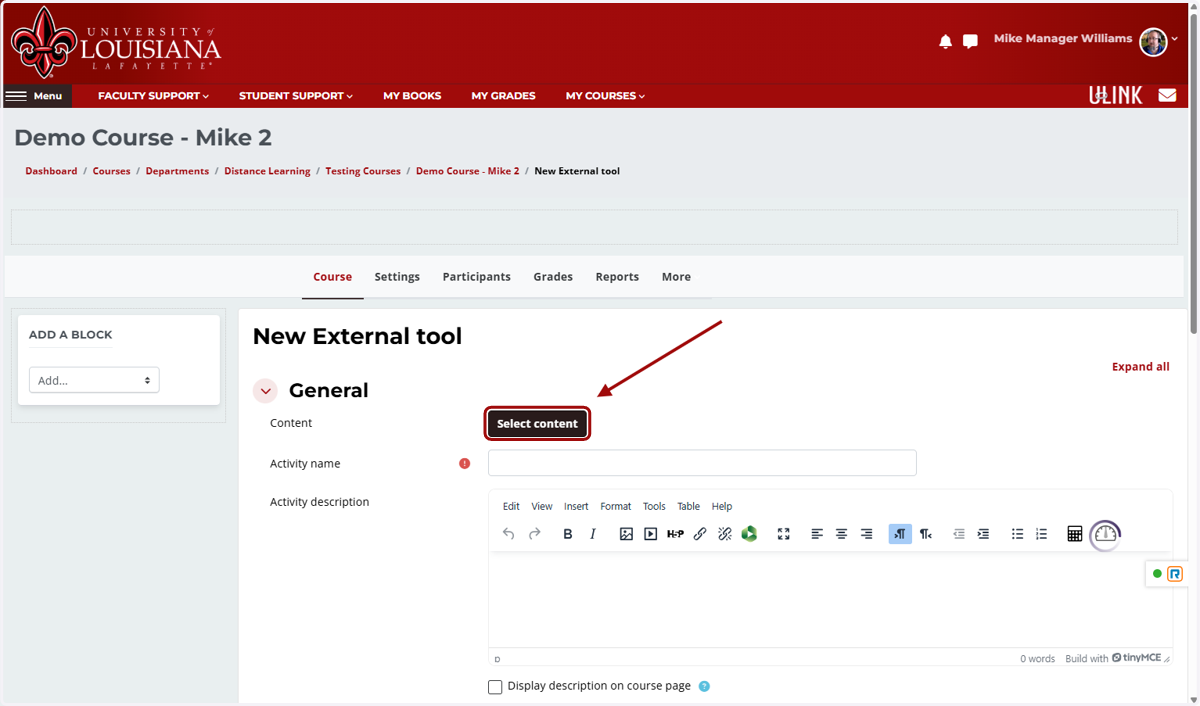Open the Distance Learning breadcrumb link
The image size is (1200, 706).
[x=267, y=171]
